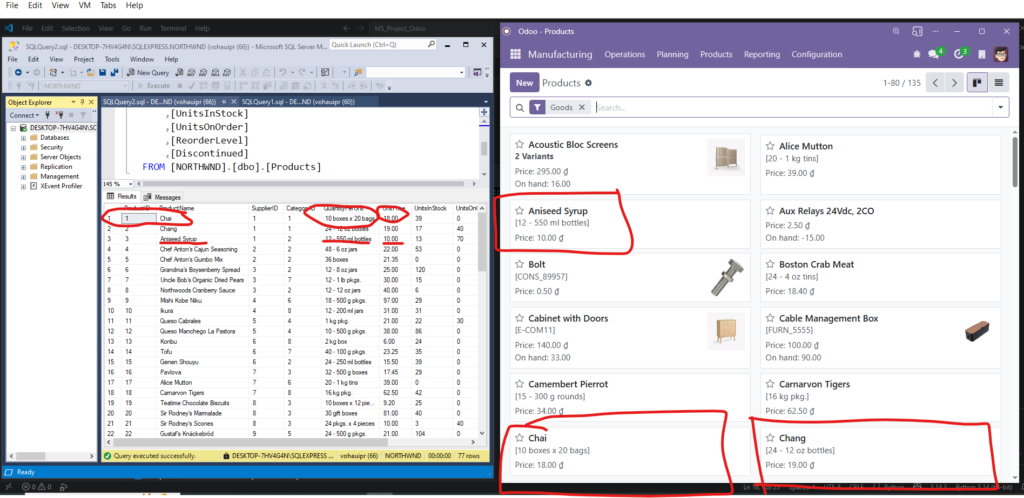Open the debug bug icon in Odoo
The height and width of the screenshot is (498, 1024).
click(x=917, y=54)
